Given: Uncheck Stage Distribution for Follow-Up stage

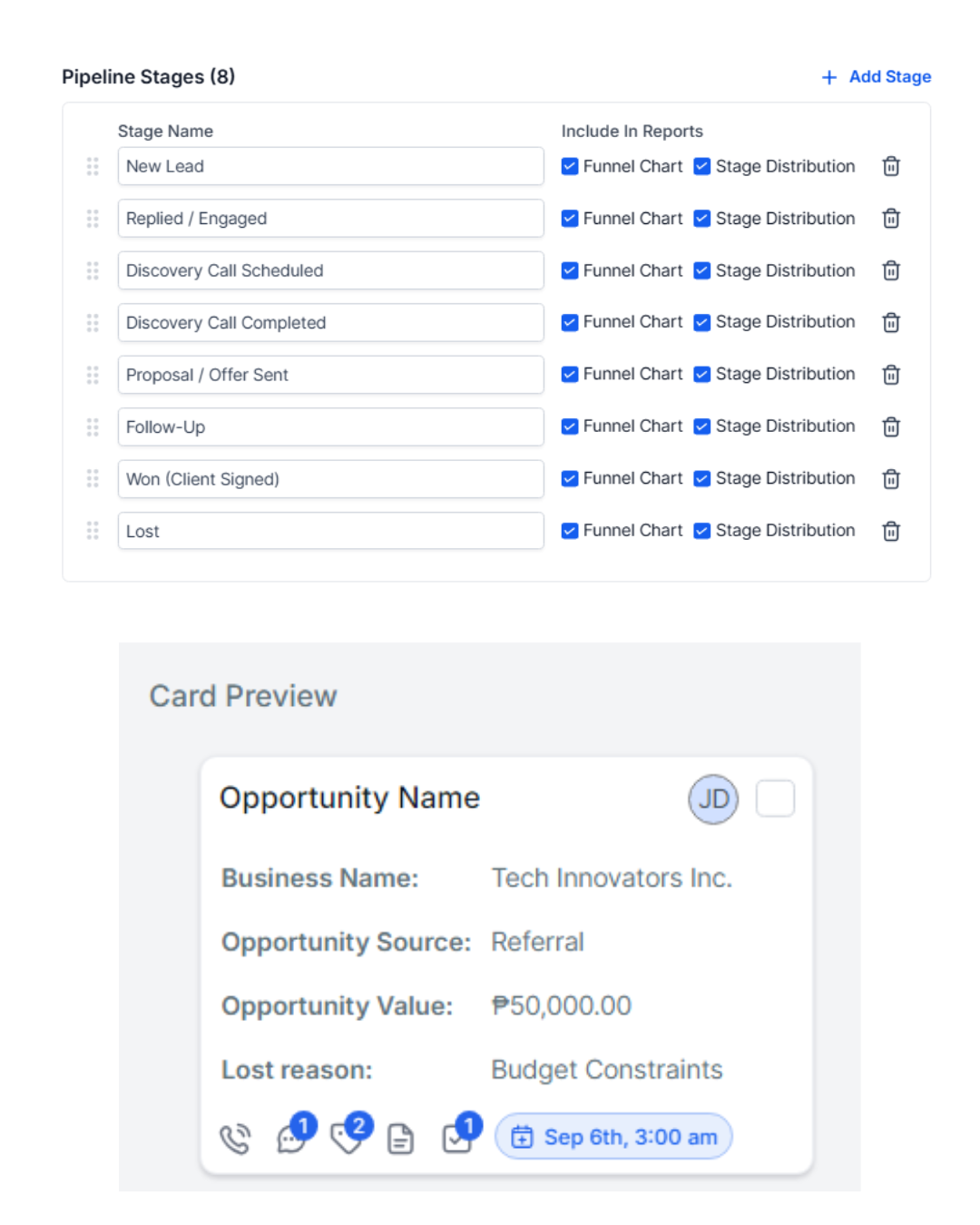Looking at the screenshot, I should click(702, 426).
